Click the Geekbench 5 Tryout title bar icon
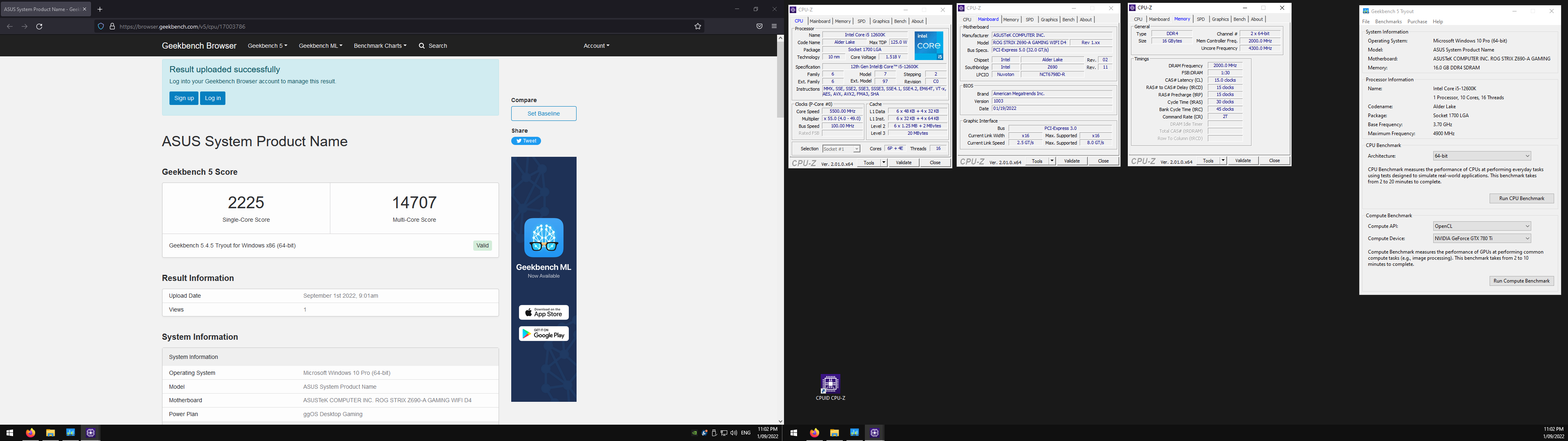Image resolution: width=1568 pixels, height=441 pixels. tap(1367, 11)
